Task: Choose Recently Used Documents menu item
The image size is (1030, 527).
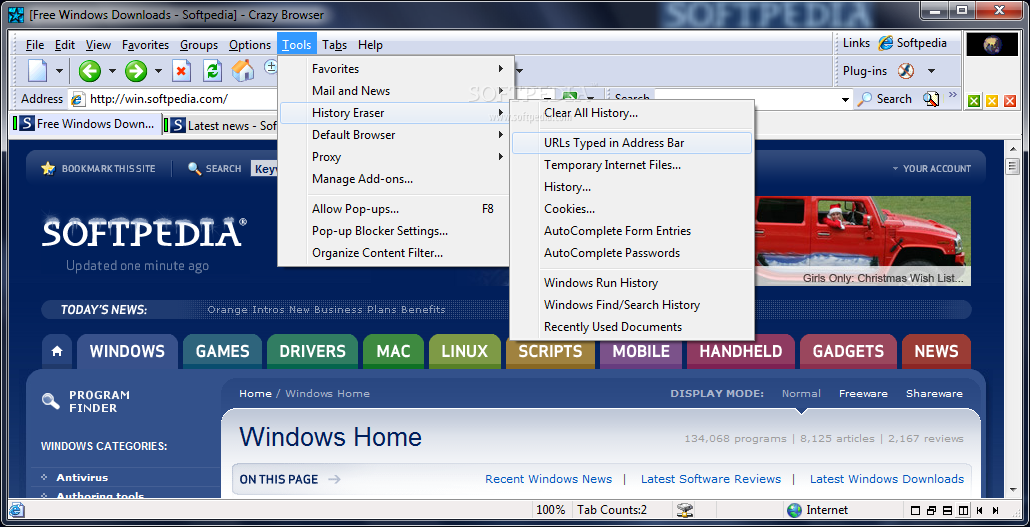Action: (x=632, y=327)
